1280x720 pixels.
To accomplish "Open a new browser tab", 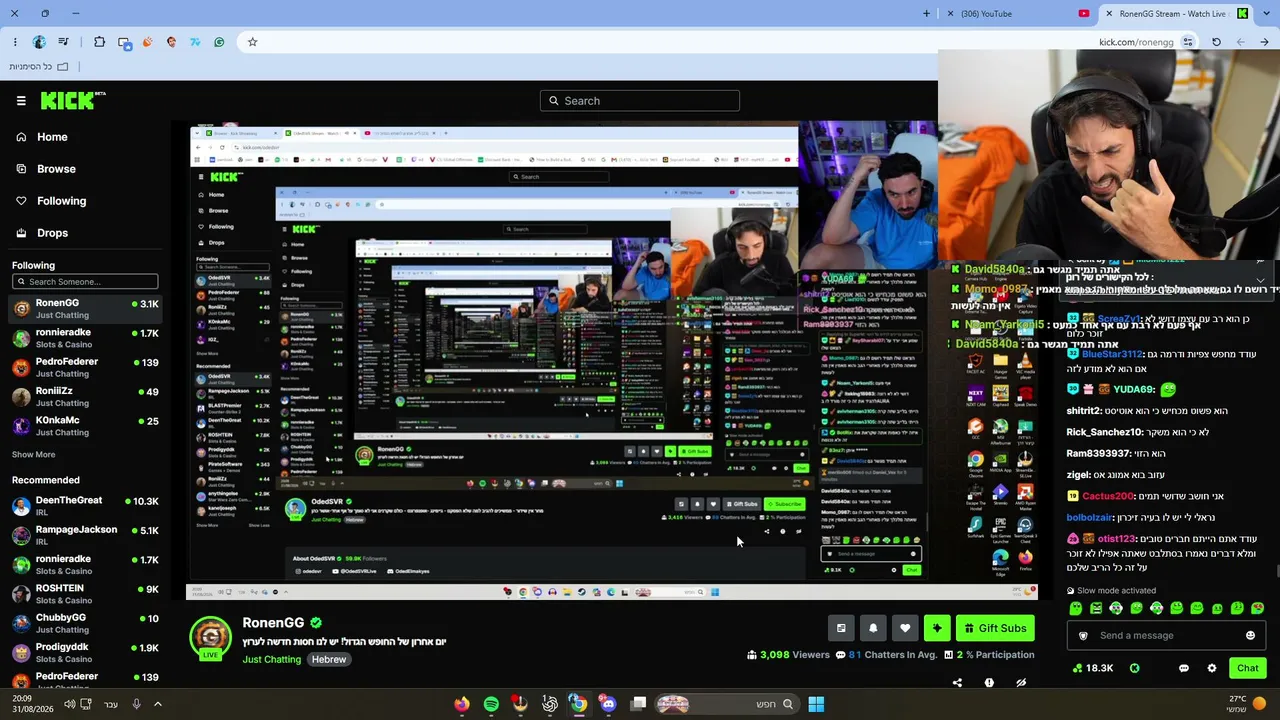I will click(x=926, y=14).
